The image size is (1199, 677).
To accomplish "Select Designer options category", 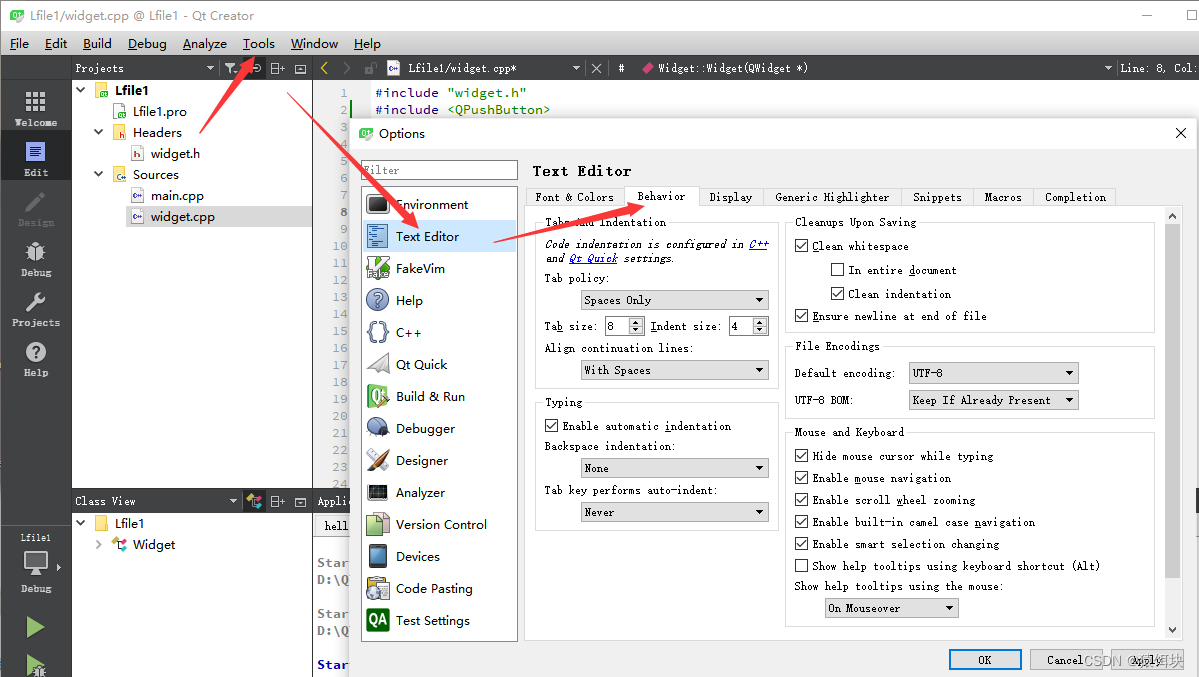I will pos(440,461).
